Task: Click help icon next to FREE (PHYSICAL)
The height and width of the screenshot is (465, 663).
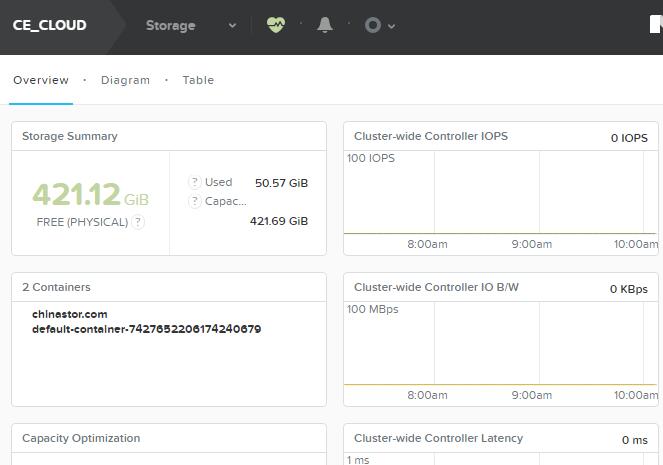Action: click(138, 222)
